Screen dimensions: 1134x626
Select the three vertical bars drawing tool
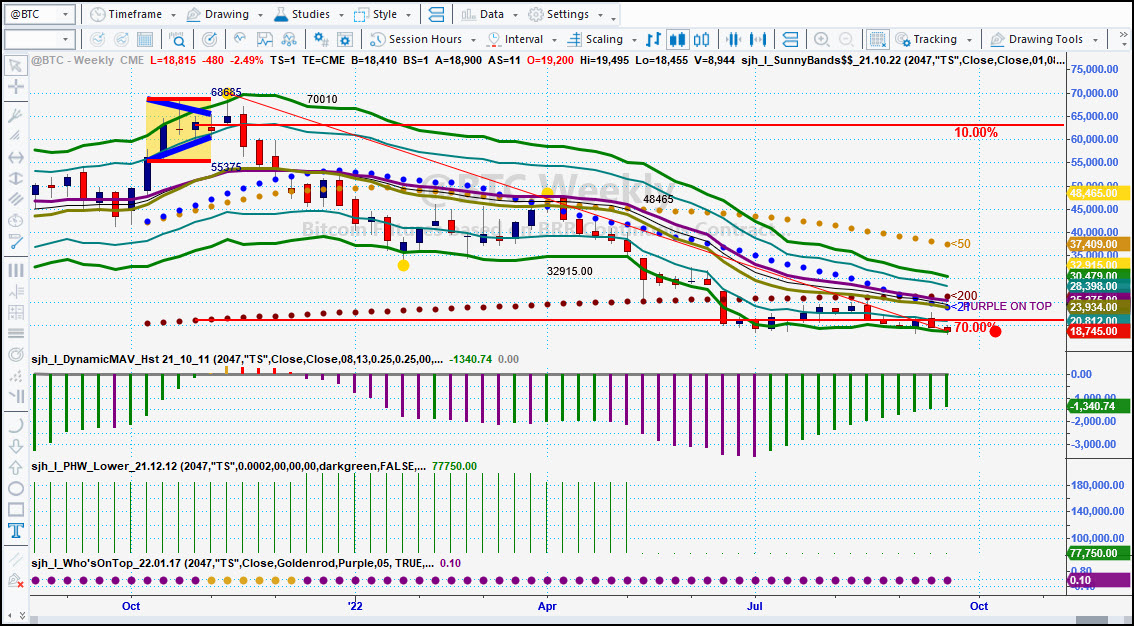coord(14,270)
